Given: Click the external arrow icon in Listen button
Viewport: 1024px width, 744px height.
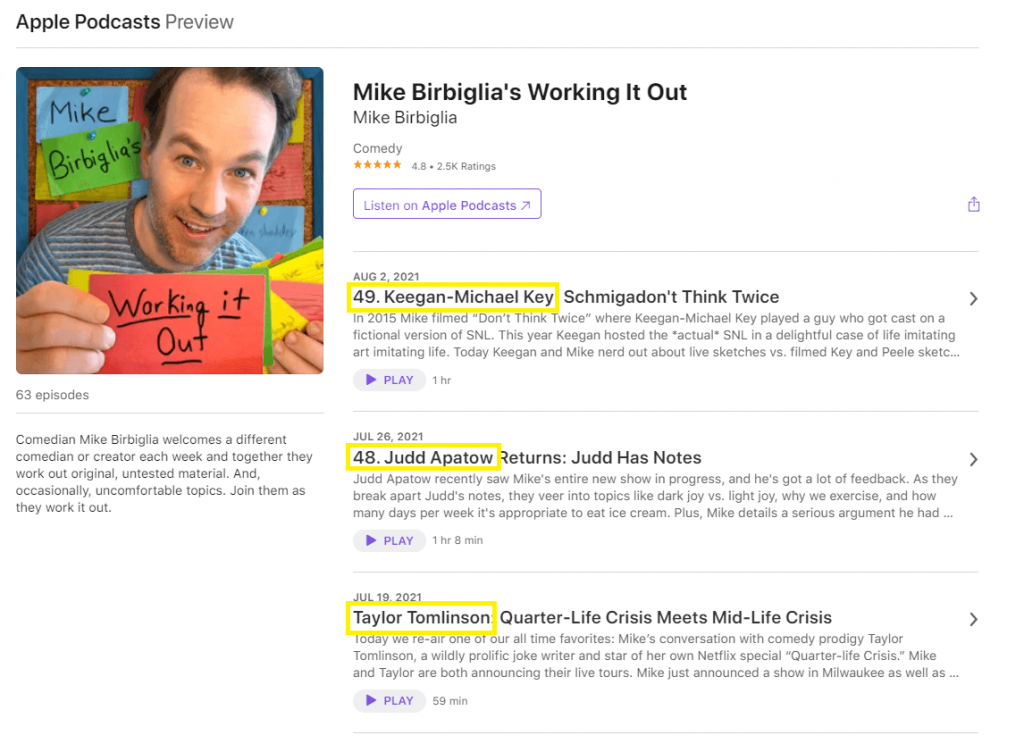Looking at the screenshot, I should [526, 205].
